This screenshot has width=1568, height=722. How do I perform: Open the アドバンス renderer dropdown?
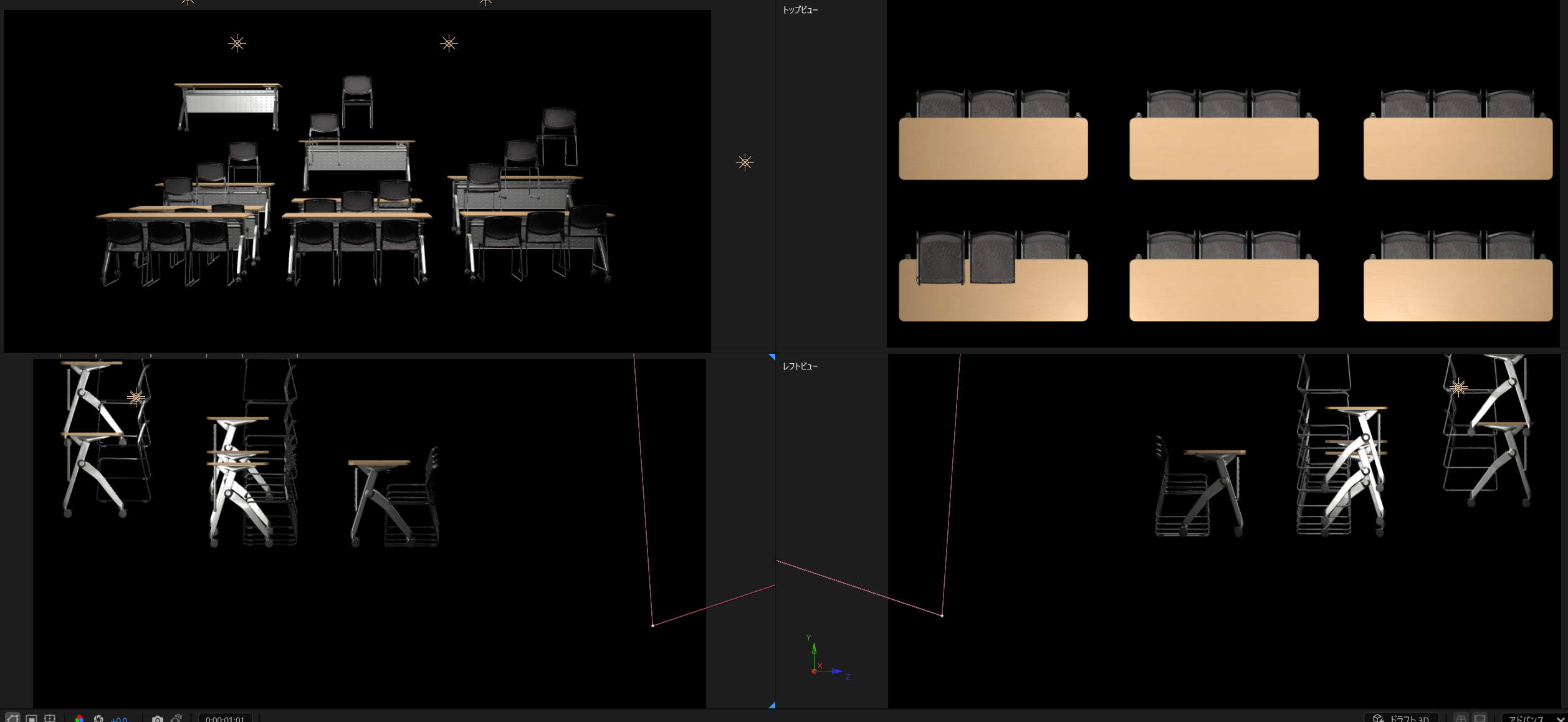[1534, 718]
